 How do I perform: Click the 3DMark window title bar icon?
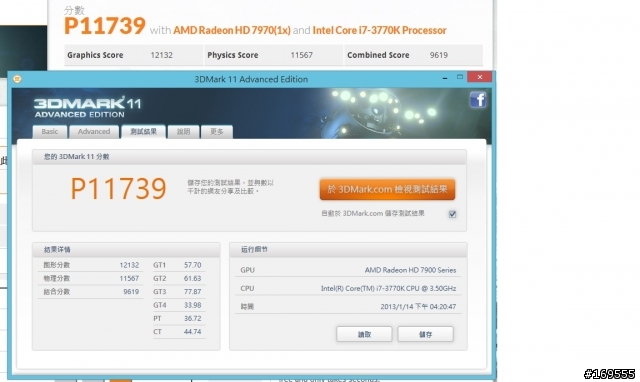[x=17, y=79]
